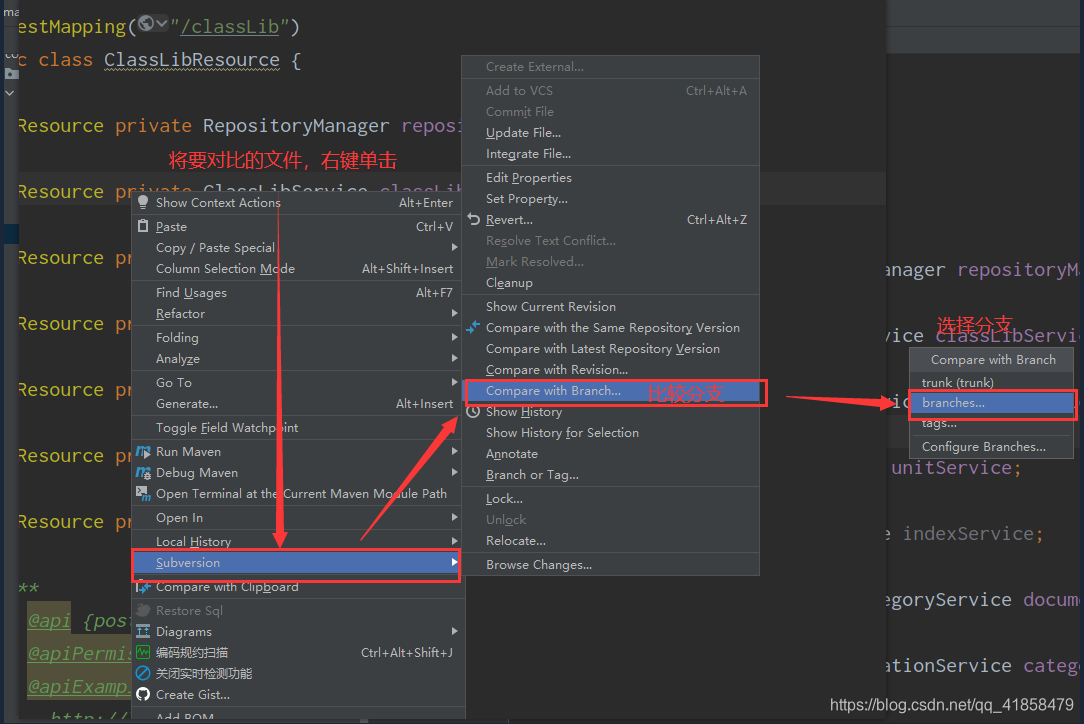Click the /classLib mapping link in the code
Viewport: 1084px width, 724px height.
point(230,27)
